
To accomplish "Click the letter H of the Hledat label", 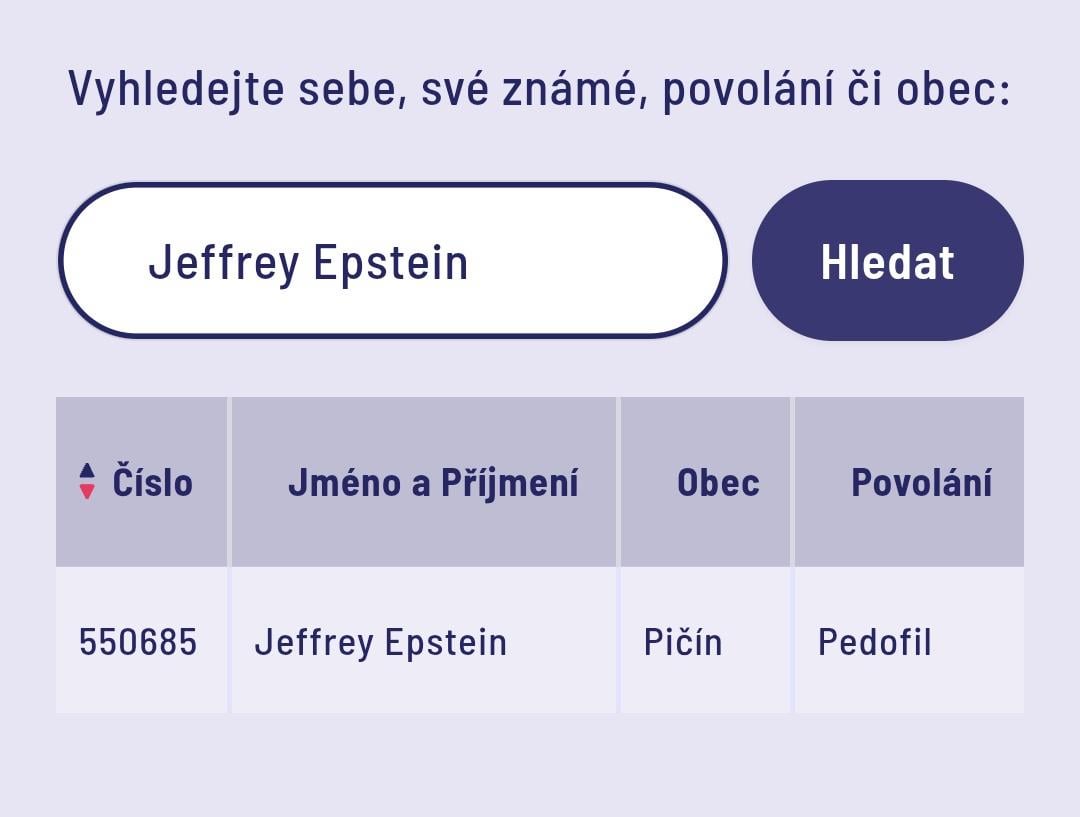I will click(x=833, y=262).
